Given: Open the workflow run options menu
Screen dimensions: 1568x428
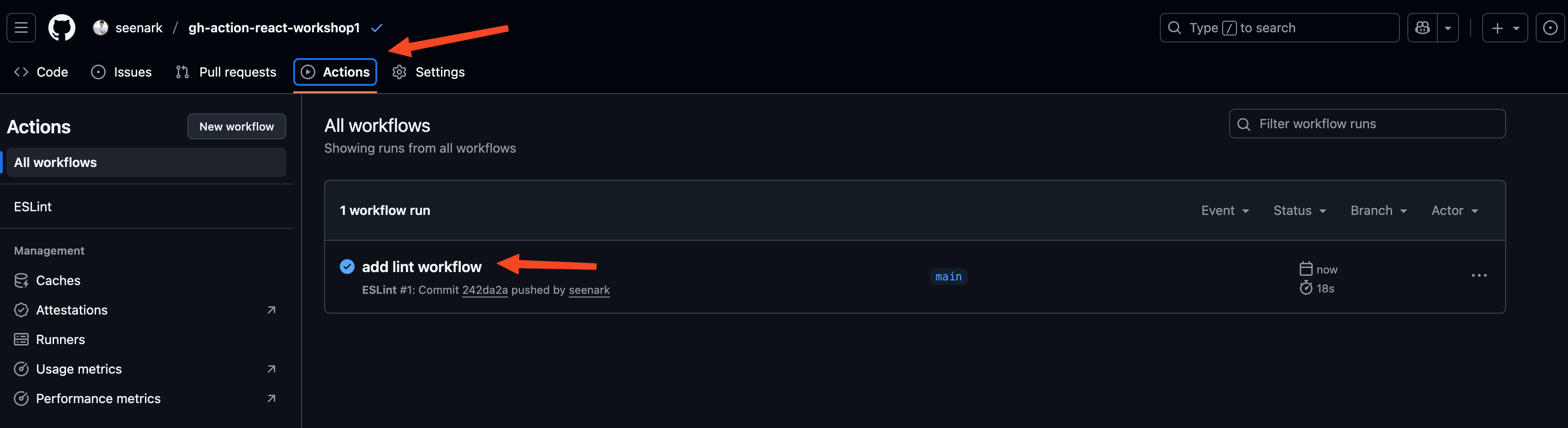Looking at the screenshot, I should [x=1478, y=276].
